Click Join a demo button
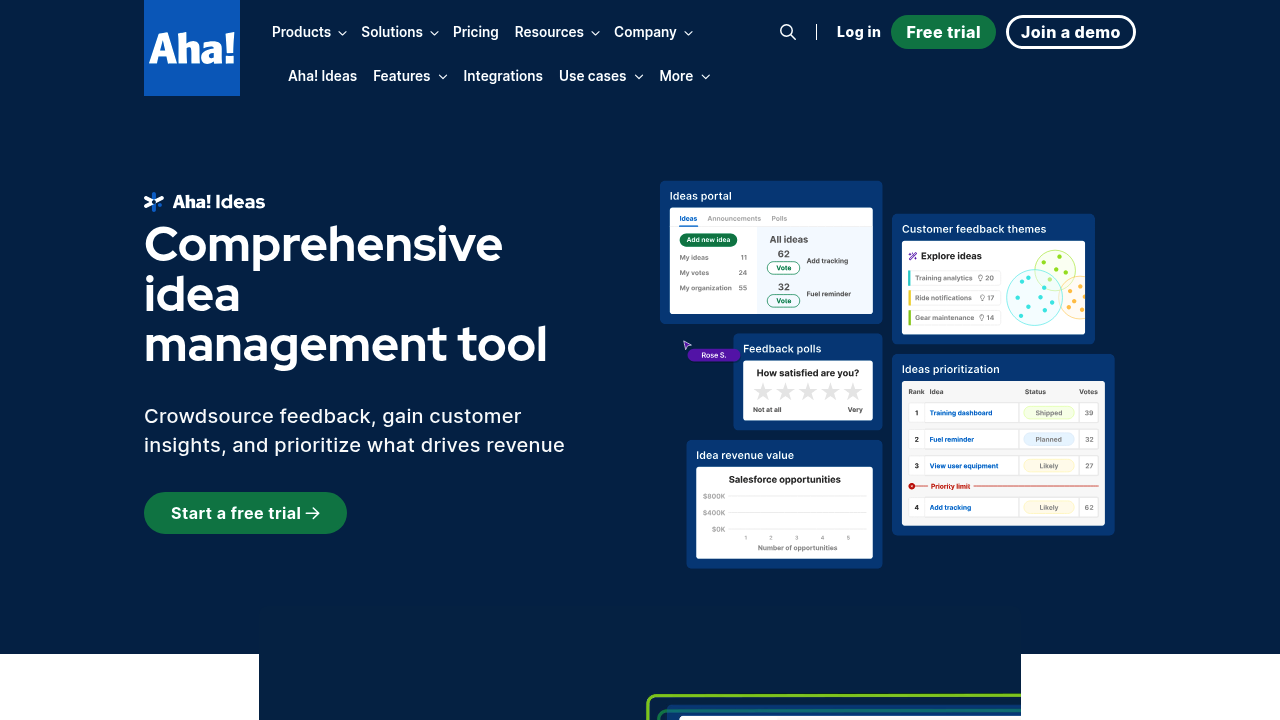This screenshot has width=1280, height=720. pos(1070,32)
